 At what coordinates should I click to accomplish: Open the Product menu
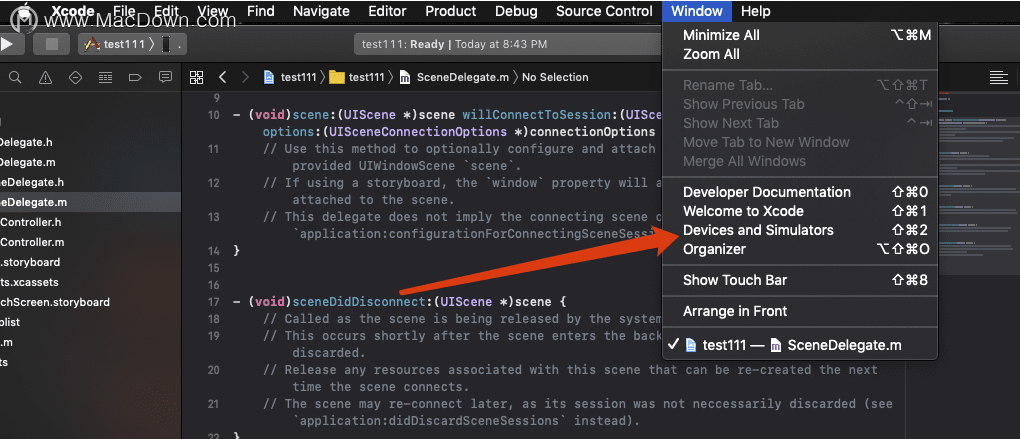coord(451,11)
